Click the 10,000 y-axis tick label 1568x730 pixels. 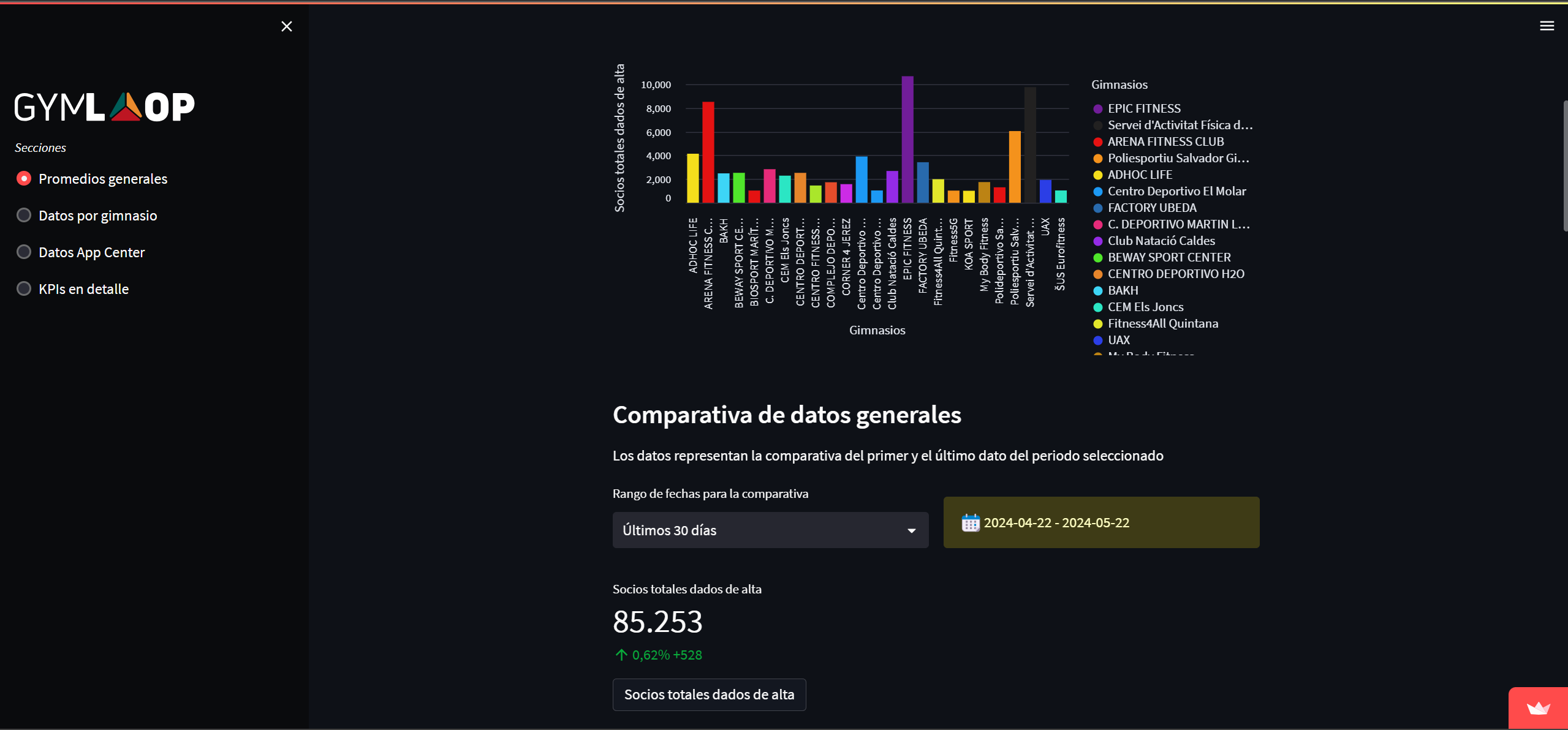(x=656, y=85)
